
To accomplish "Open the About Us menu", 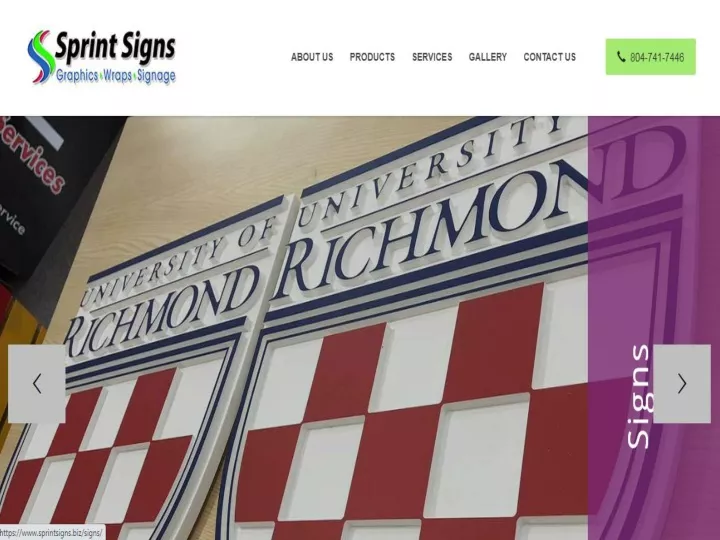I will tap(312, 57).
